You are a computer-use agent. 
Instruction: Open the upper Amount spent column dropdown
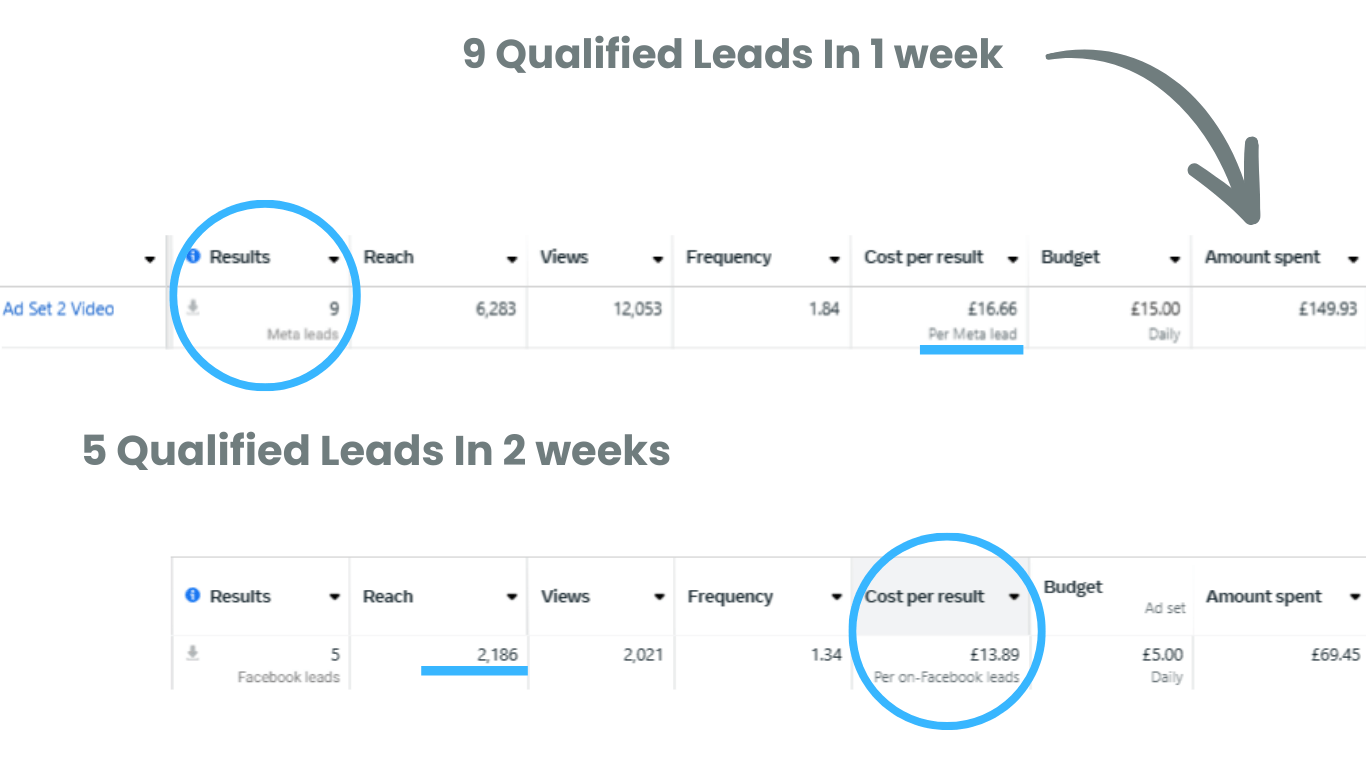point(1354,259)
